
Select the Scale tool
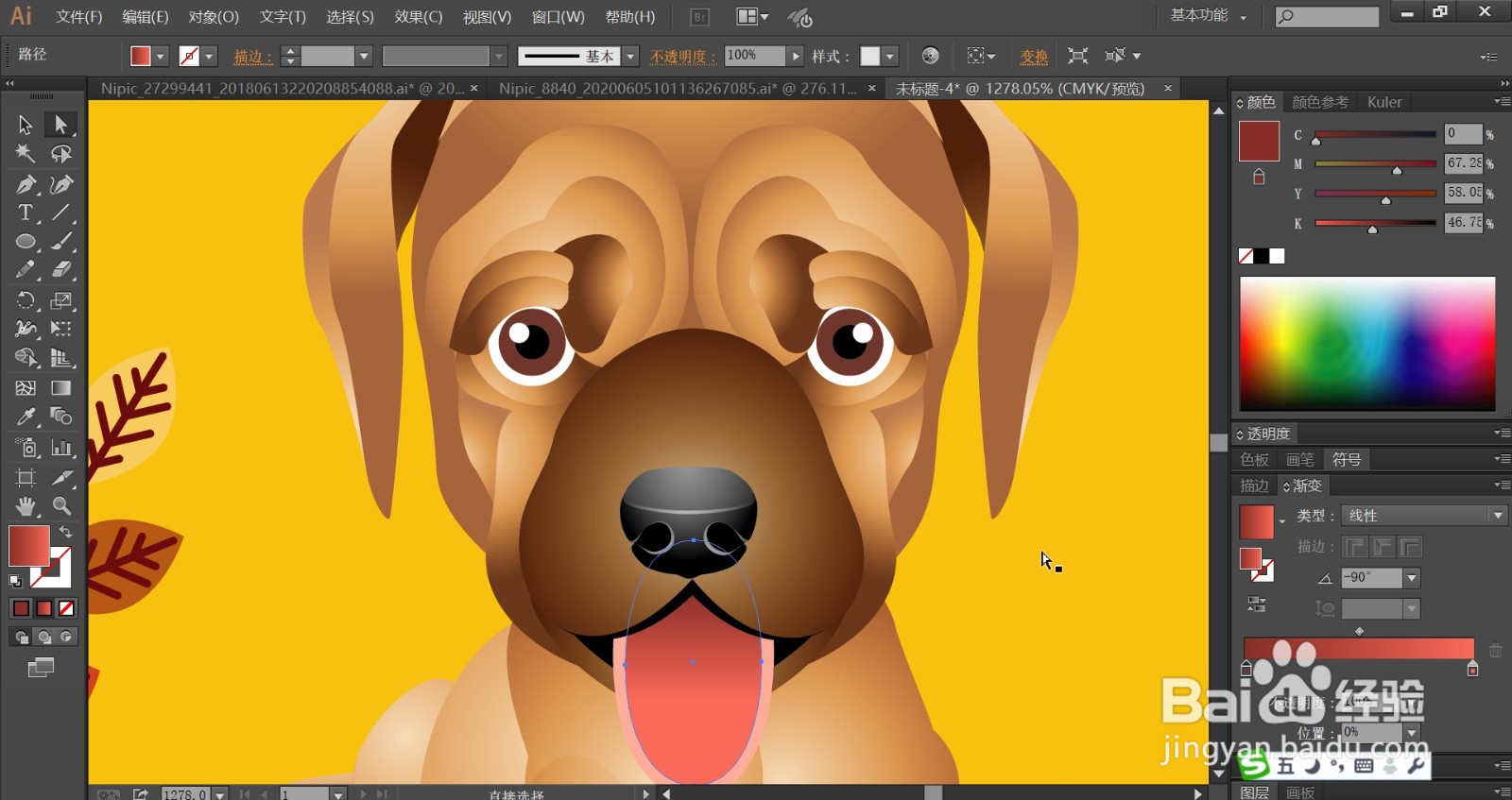[61, 300]
